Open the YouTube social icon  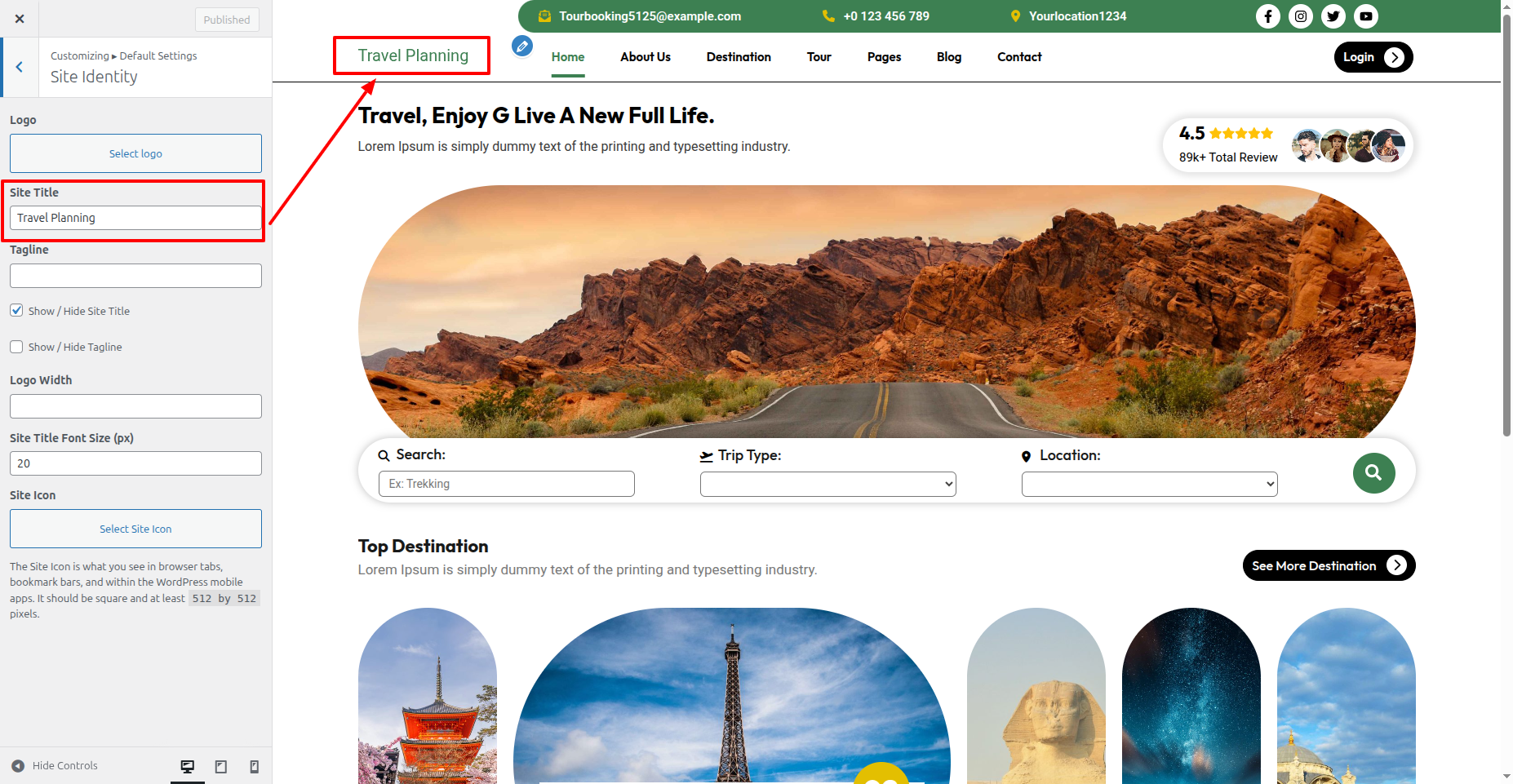(1365, 16)
